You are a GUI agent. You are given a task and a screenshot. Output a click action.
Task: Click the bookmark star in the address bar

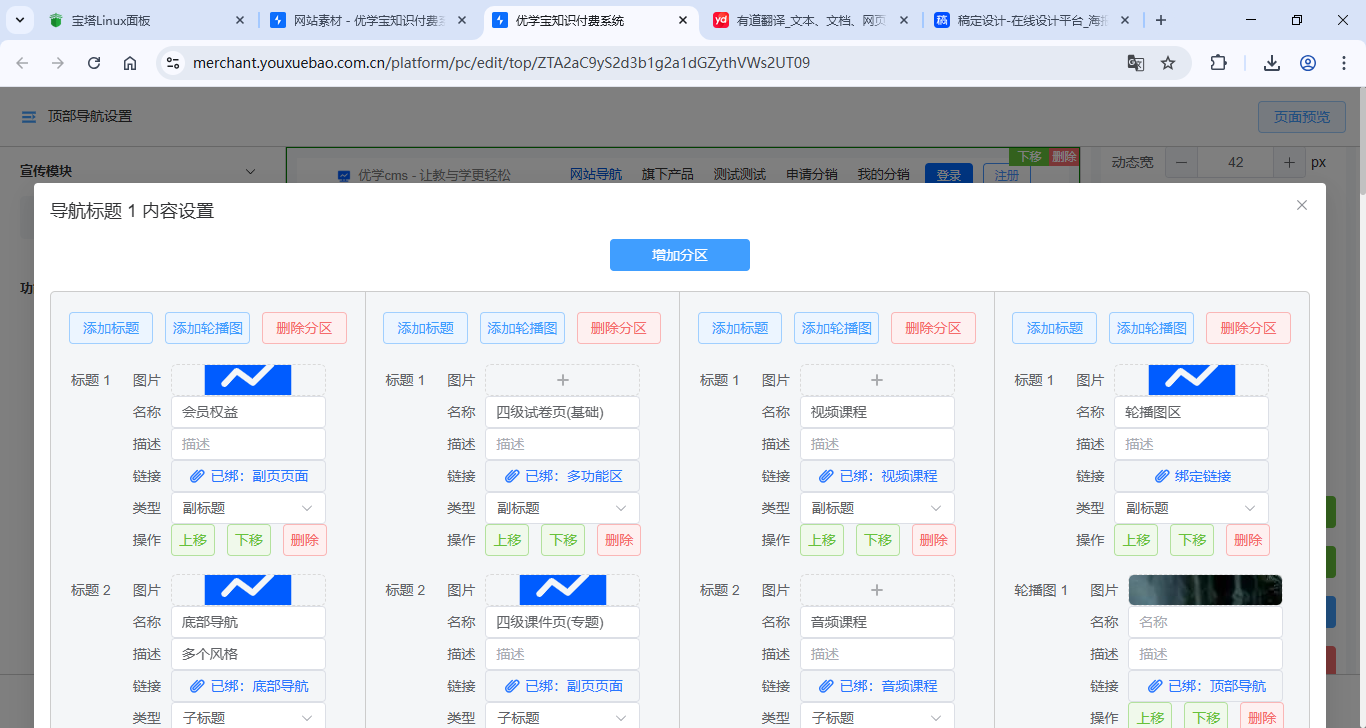(1168, 62)
